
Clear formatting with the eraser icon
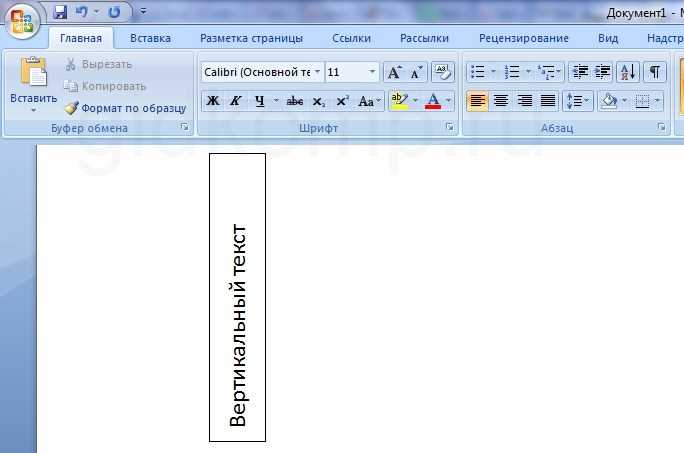click(x=442, y=72)
